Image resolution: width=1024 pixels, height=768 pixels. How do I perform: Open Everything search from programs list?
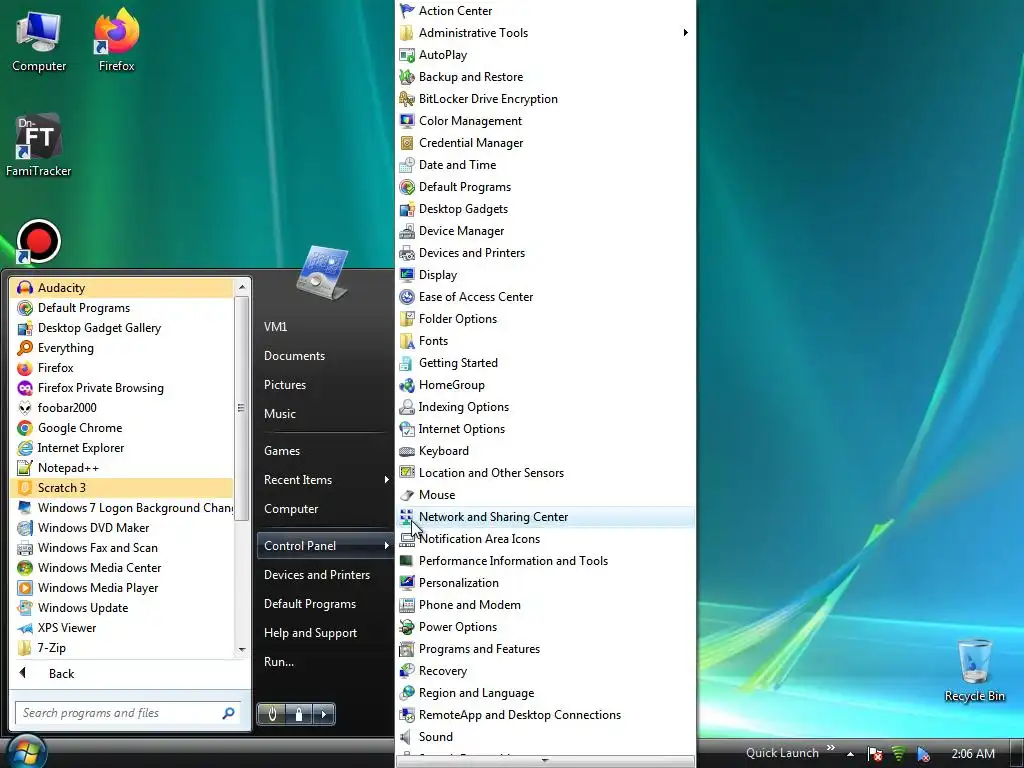(122, 348)
